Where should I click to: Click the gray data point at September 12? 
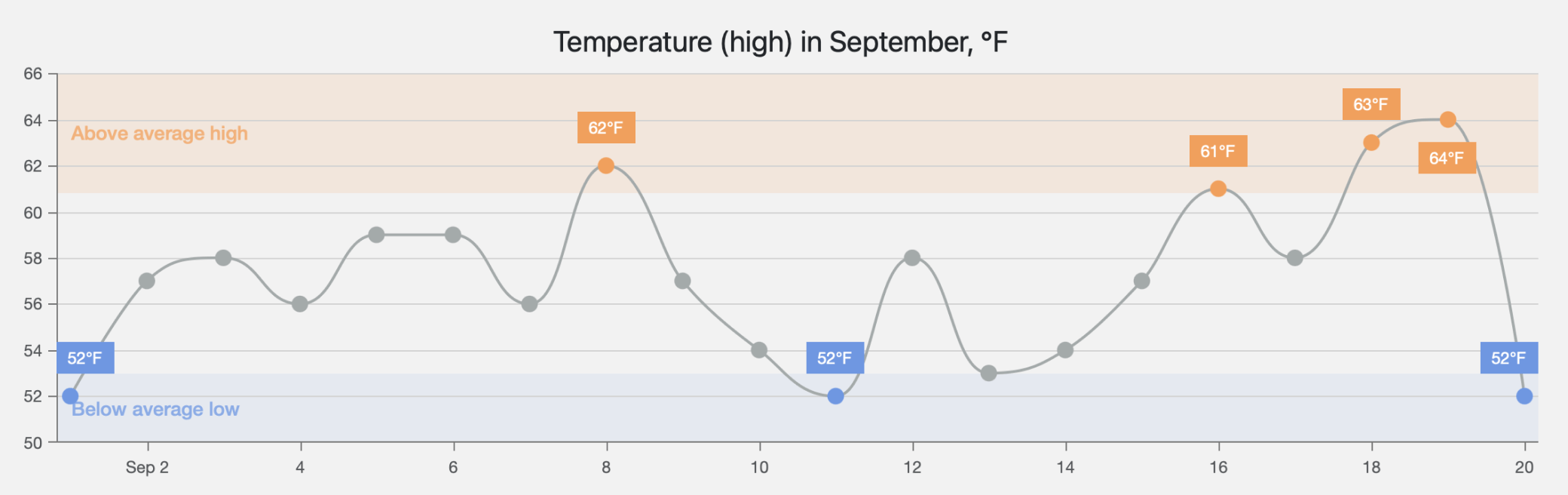(912, 258)
